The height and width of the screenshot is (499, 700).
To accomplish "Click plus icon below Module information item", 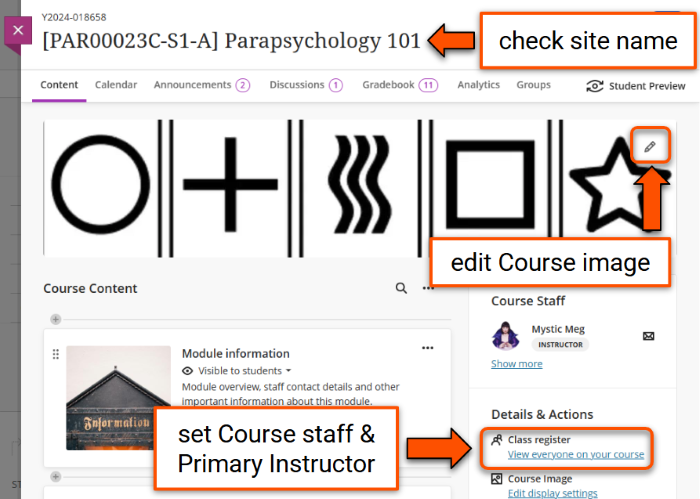I will click(55, 477).
